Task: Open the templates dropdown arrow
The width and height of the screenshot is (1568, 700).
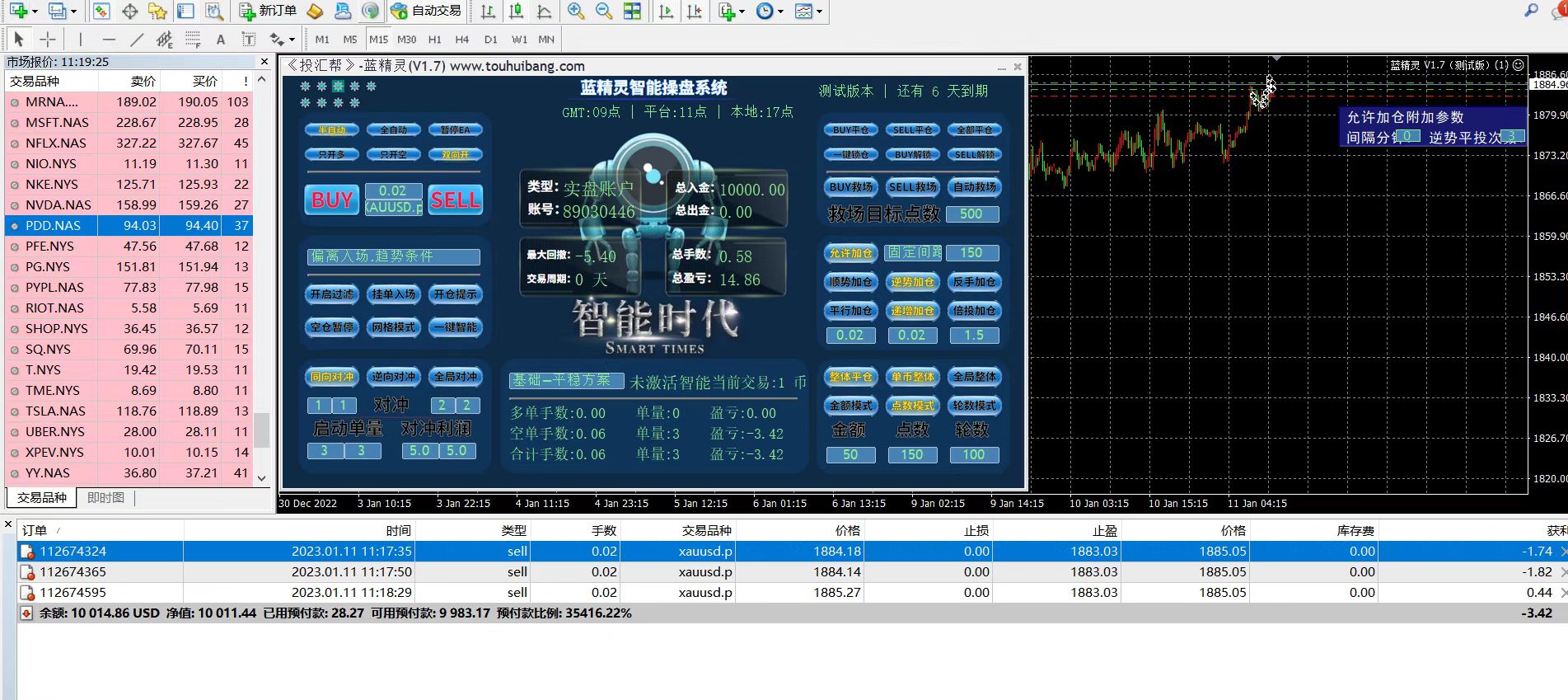Action: pyautogui.click(x=819, y=12)
